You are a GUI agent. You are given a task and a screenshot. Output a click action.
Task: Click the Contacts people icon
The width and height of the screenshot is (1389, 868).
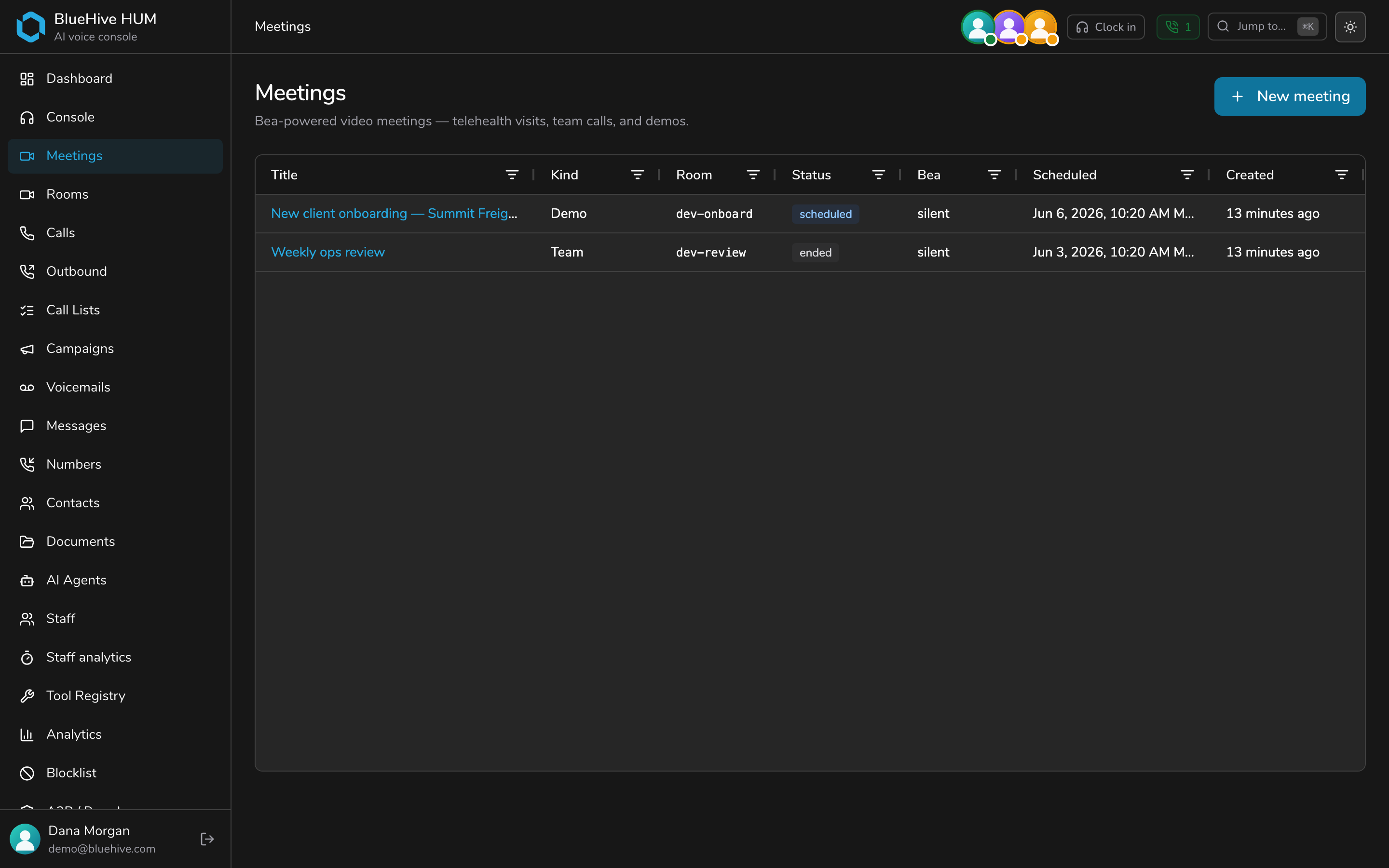(x=27, y=503)
